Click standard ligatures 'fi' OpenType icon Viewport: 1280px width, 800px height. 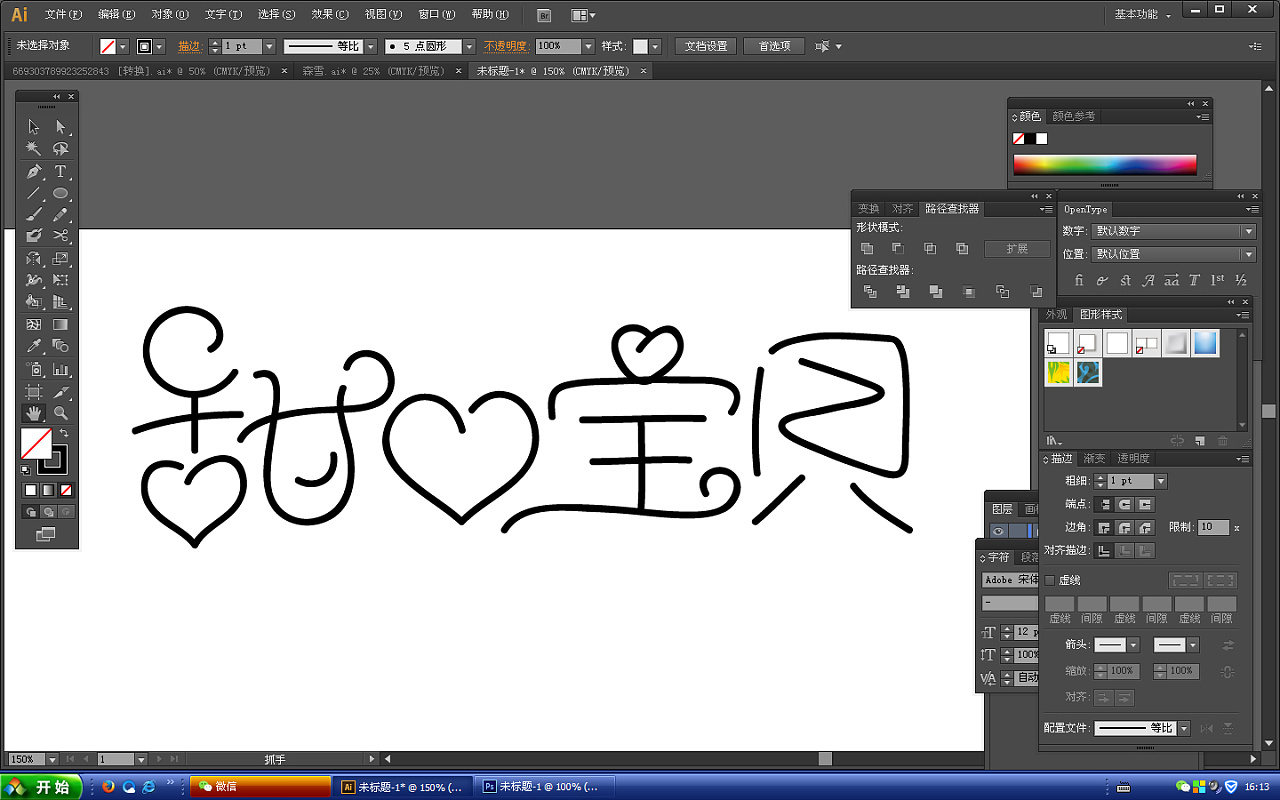1079,281
